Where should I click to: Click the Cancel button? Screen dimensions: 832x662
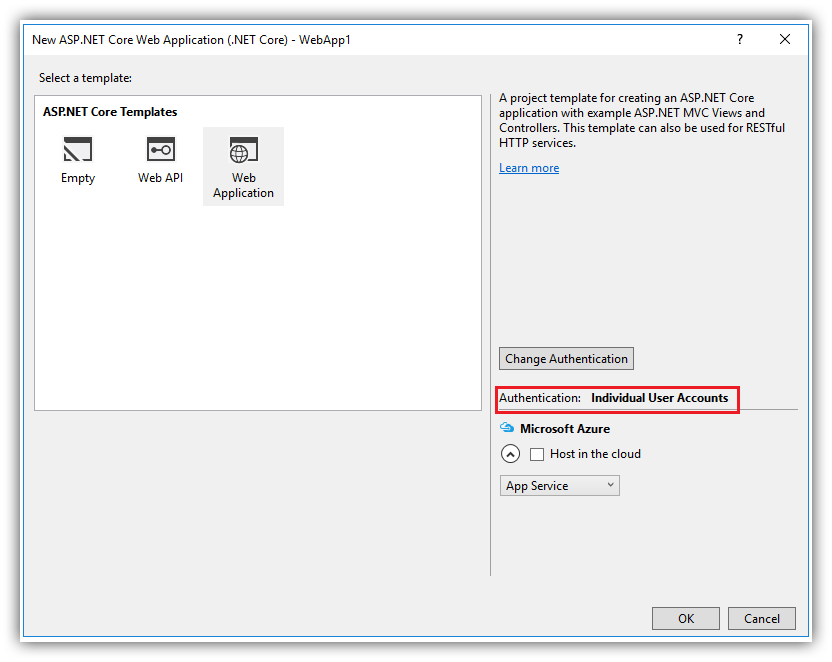pyautogui.click(x=761, y=619)
